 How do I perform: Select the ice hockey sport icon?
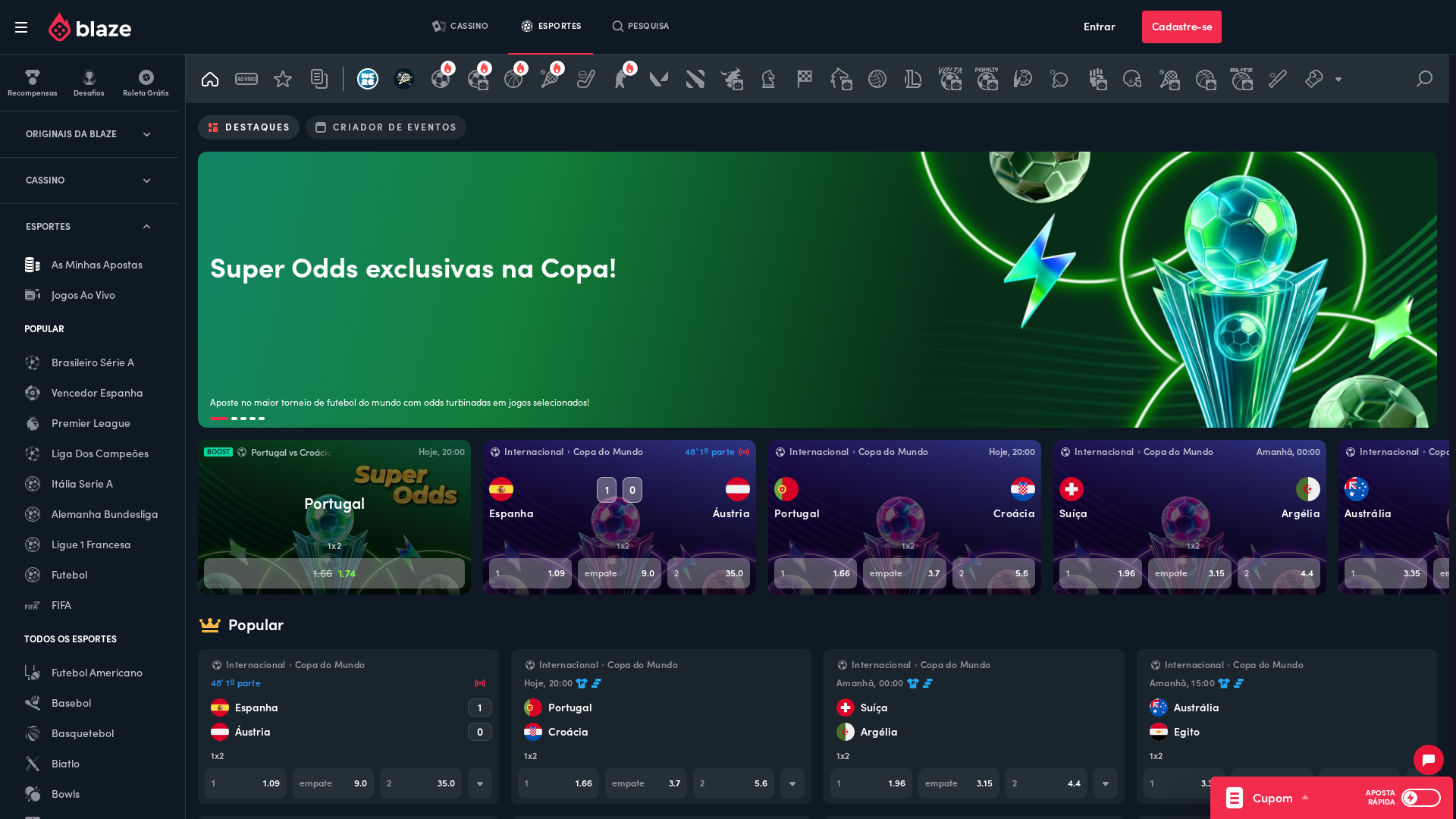point(586,79)
